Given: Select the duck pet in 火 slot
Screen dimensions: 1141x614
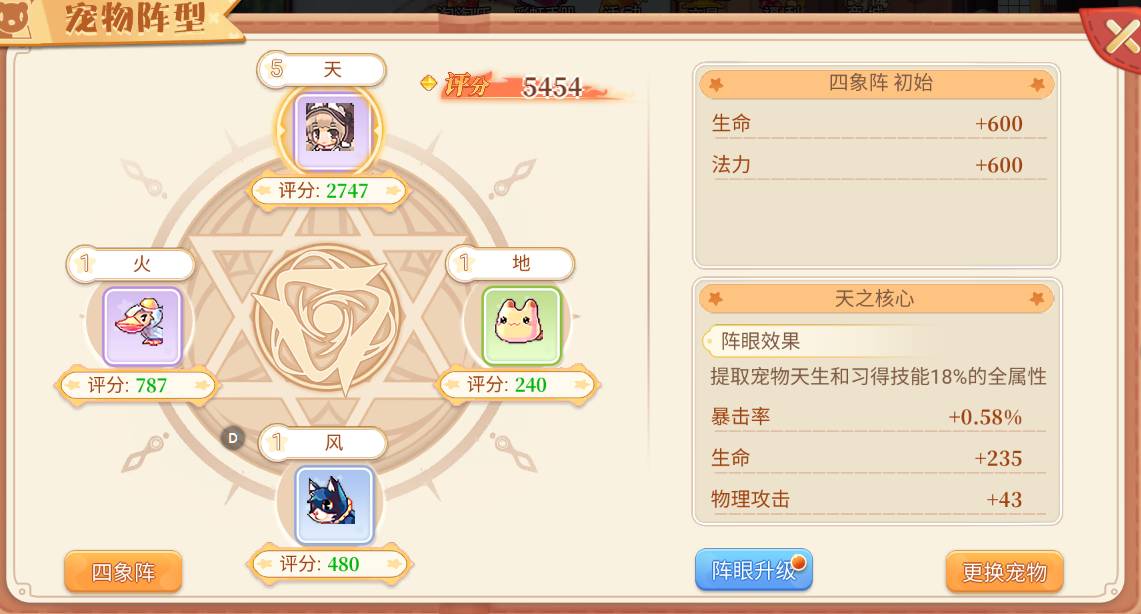Looking at the screenshot, I should [142, 325].
